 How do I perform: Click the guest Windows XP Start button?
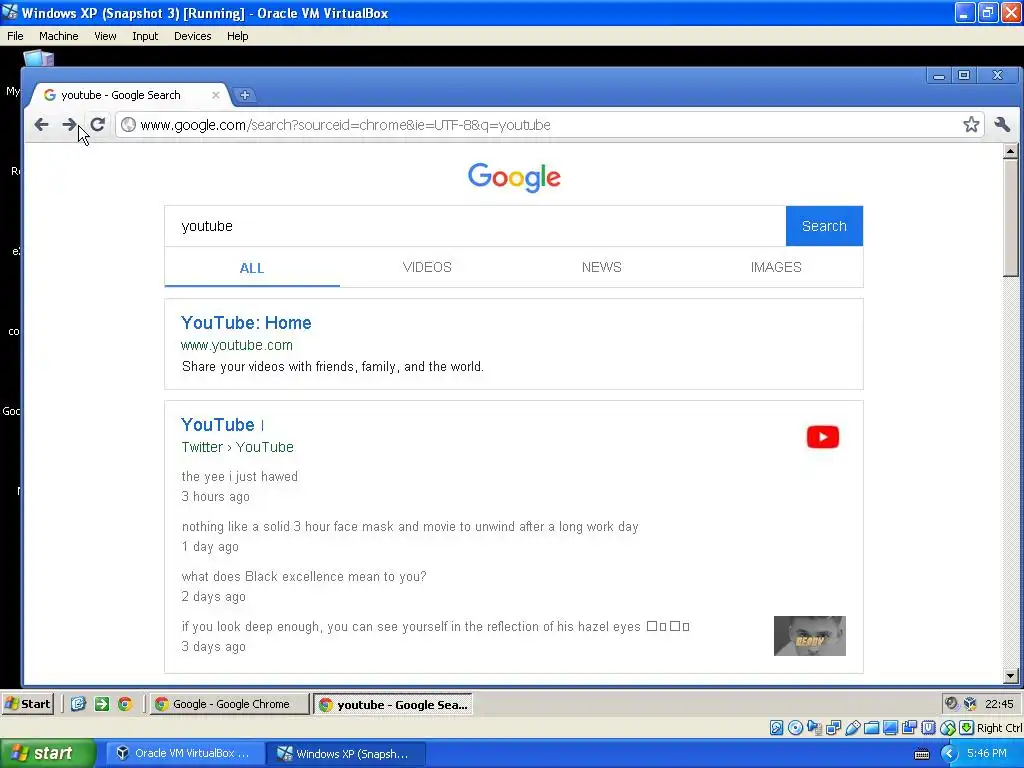point(27,703)
